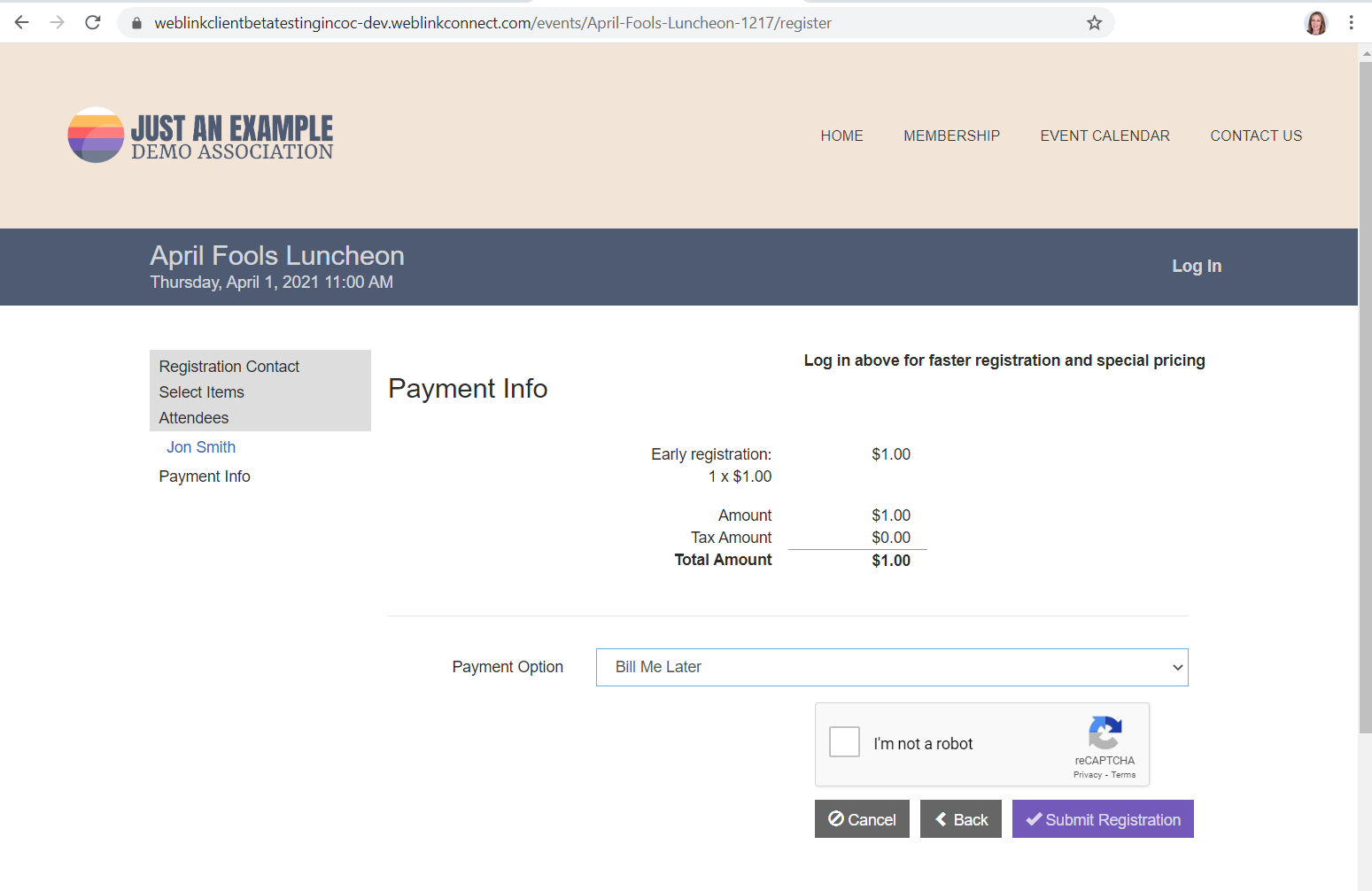Image resolution: width=1372 pixels, height=891 pixels.
Task: Click the Early registration label
Action: click(711, 454)
